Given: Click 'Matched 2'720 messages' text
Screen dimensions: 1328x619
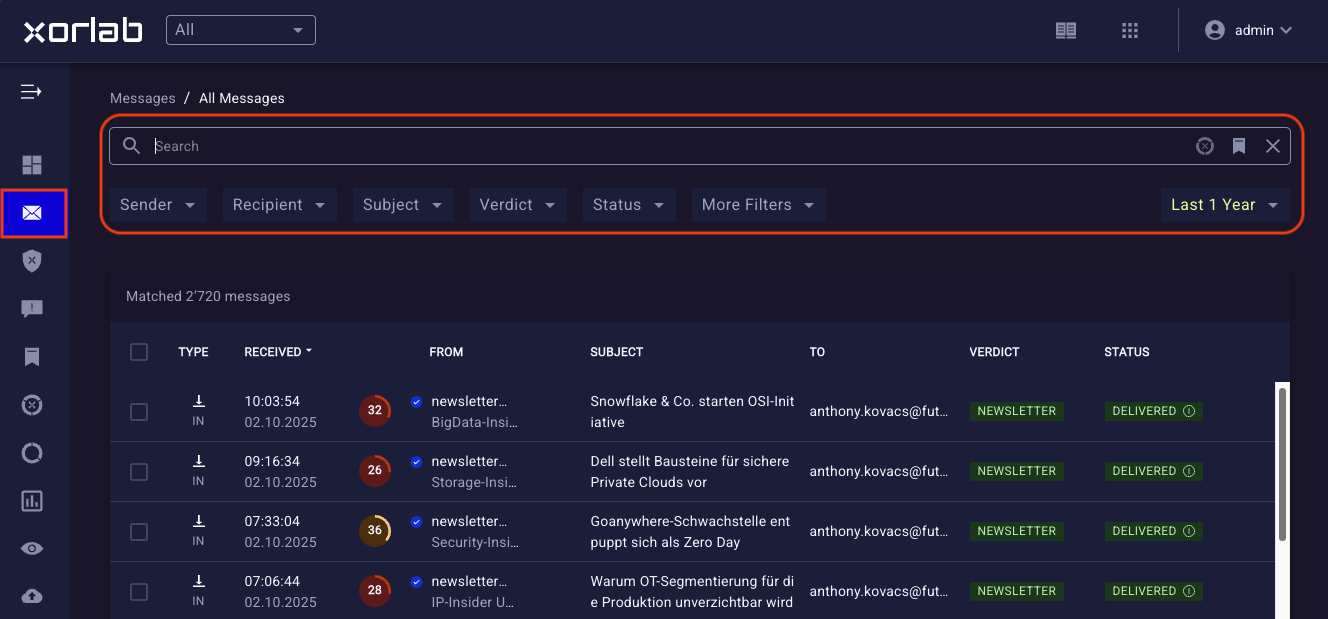Looking at the screenshot, I should [208, 296].
